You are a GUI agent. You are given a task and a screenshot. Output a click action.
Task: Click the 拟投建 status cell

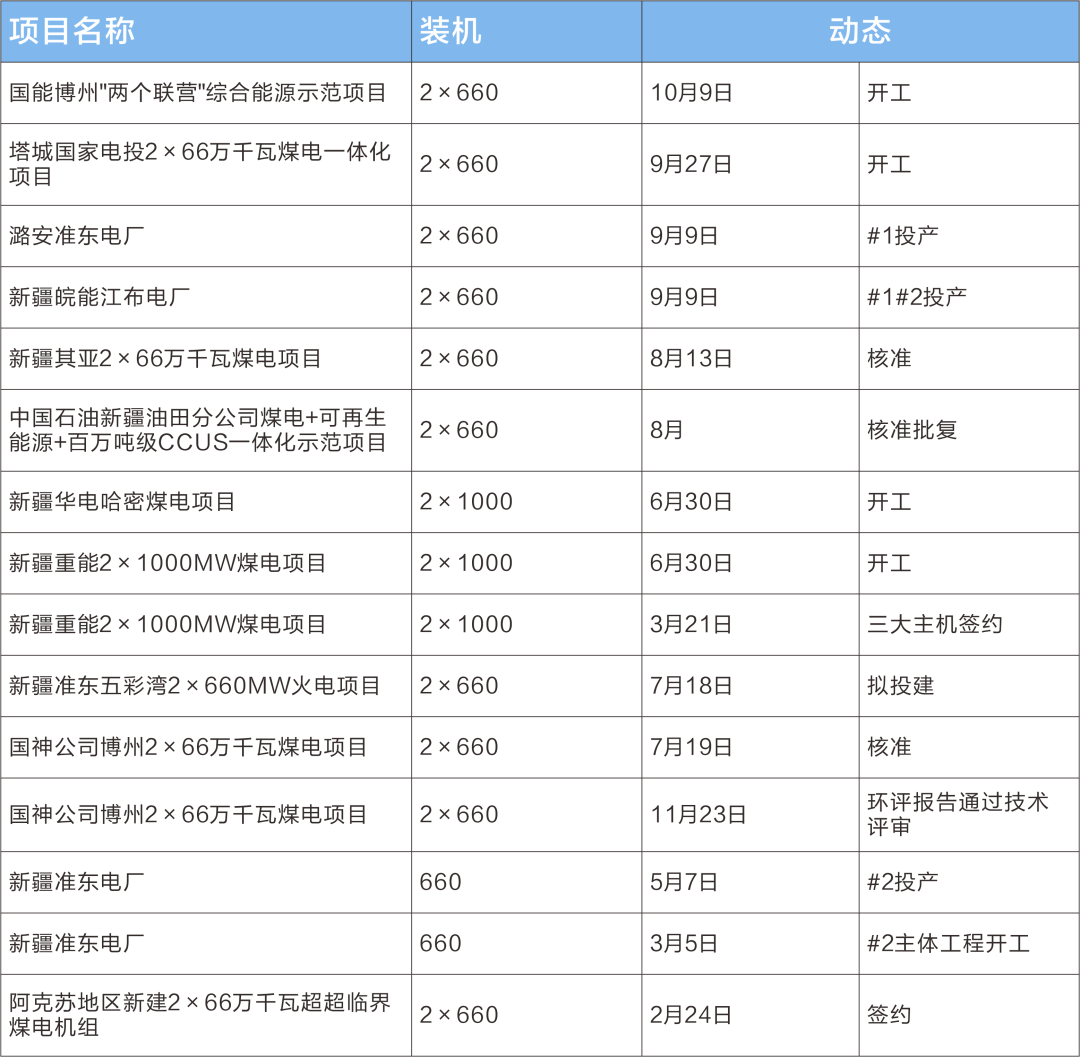tap(969, 686)
